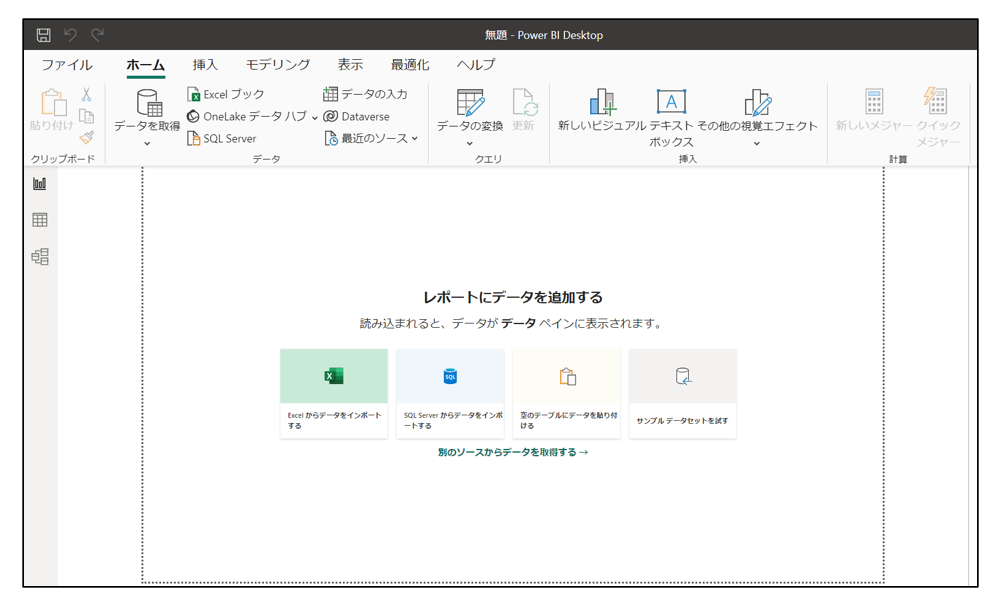Image resolution: width=1000 pixels, height=608 pixels.
Task: Expand the データの変換 dropdown arrow
Action: coord(469,144)
